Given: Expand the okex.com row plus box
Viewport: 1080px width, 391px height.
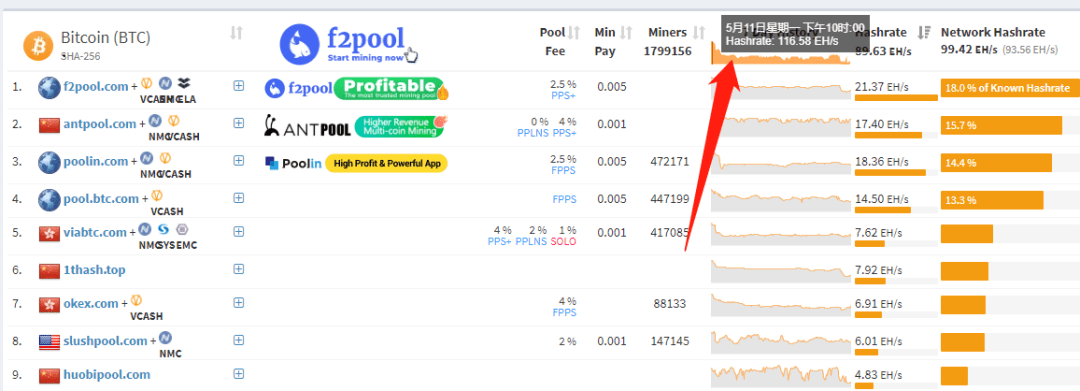Looking at the screenshot, I should (x=239, y=302).
